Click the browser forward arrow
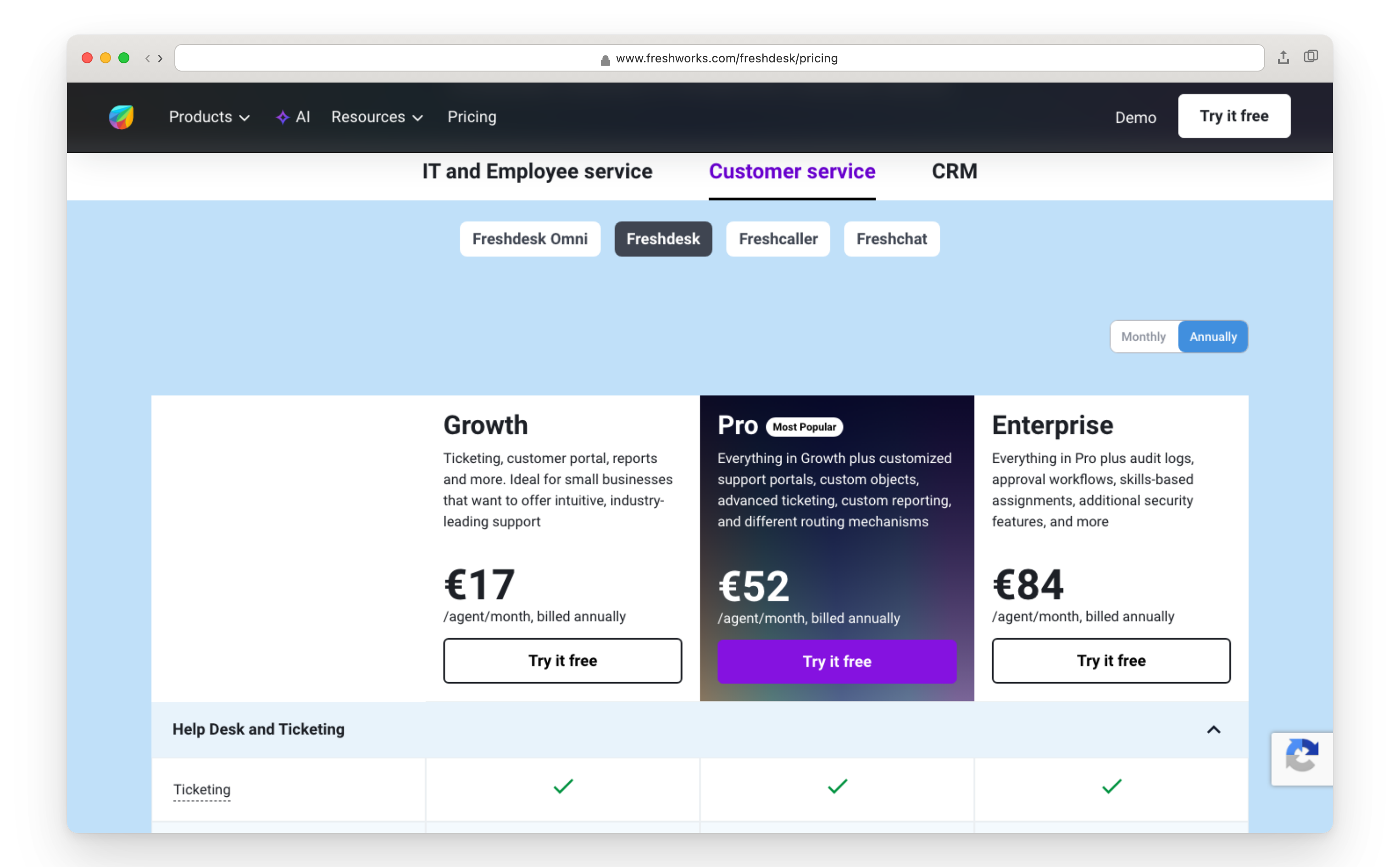 161,58
